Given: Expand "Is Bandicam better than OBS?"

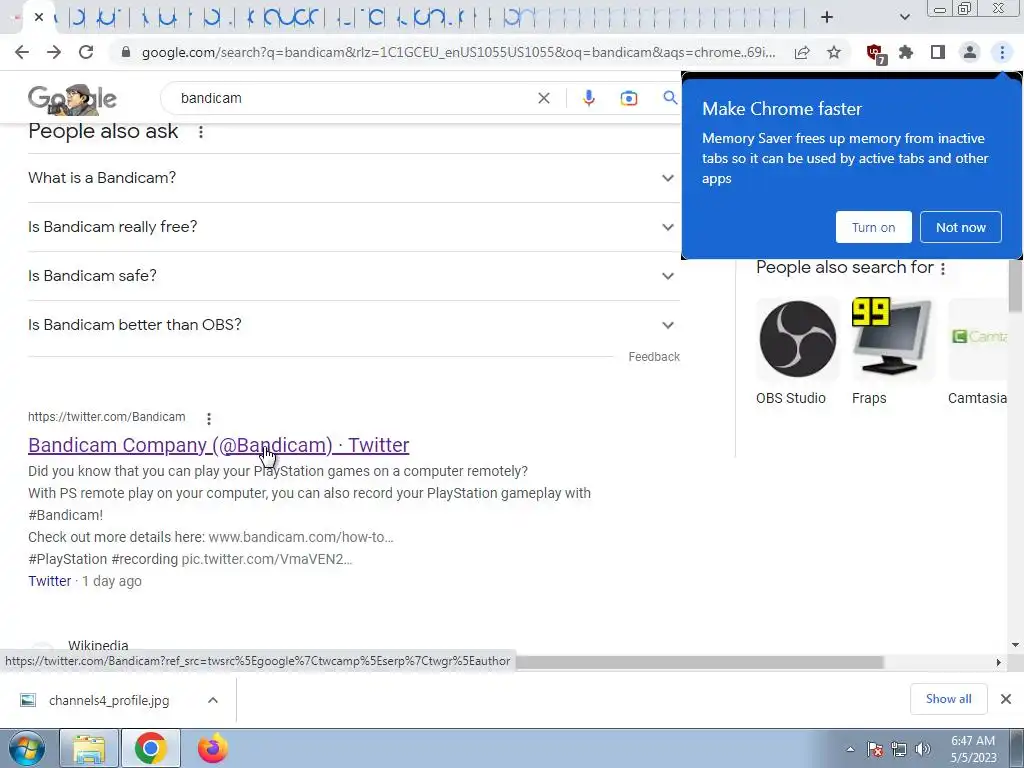Looking at the screenshot, I should click(x=353, y=325).
